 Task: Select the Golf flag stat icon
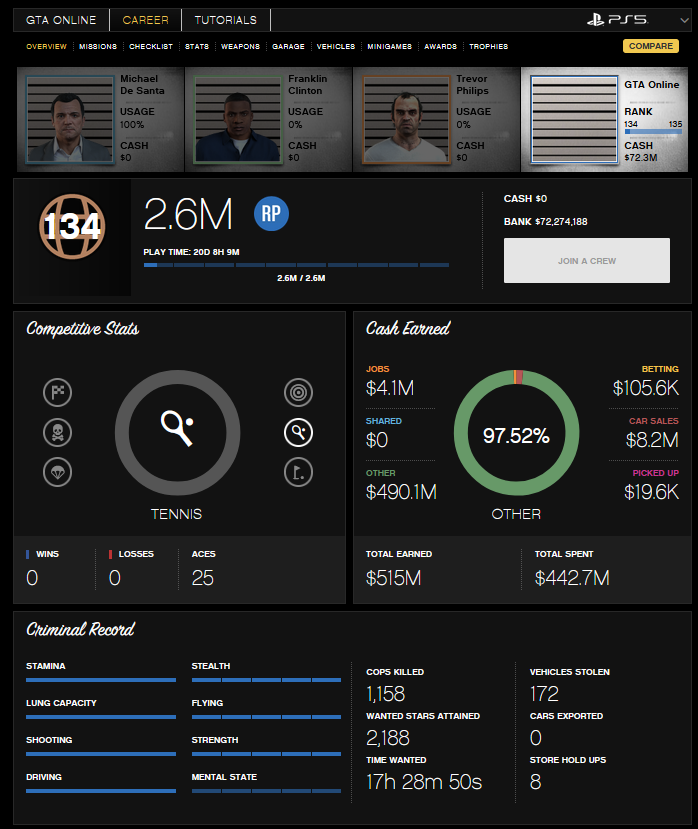[x=298, y=471]
